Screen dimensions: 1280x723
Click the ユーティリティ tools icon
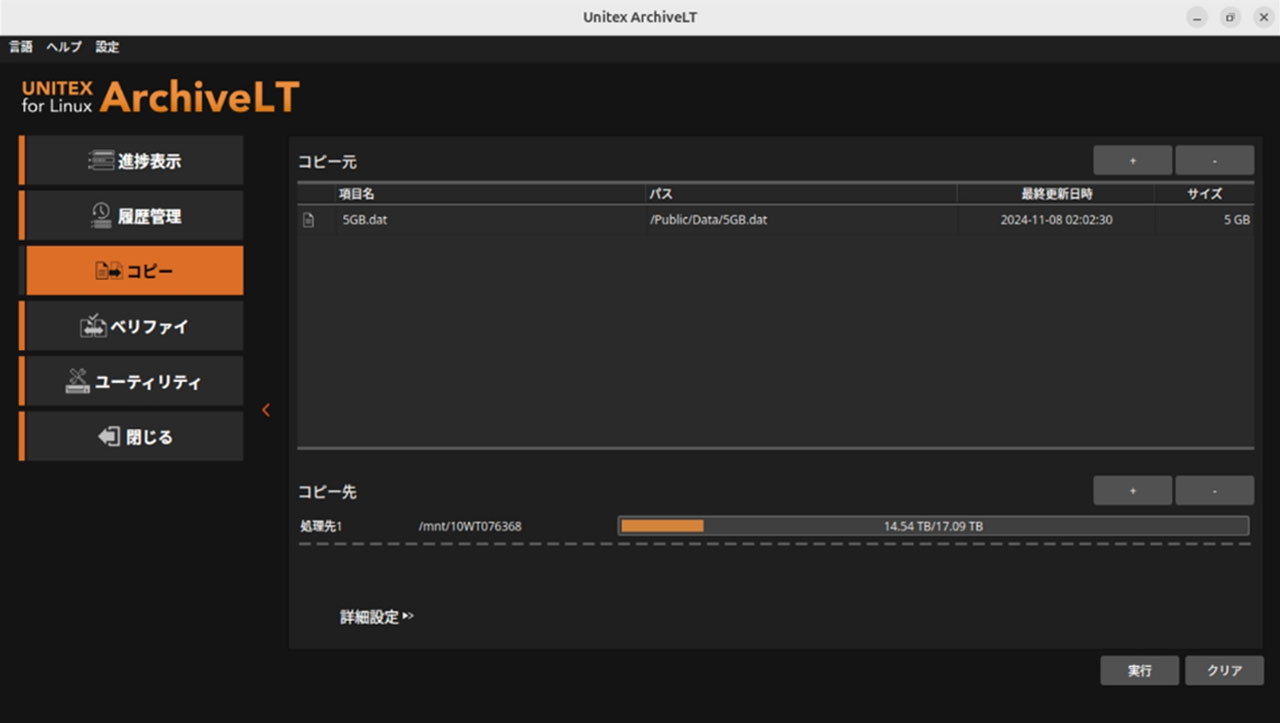click(x=78, y=381)
